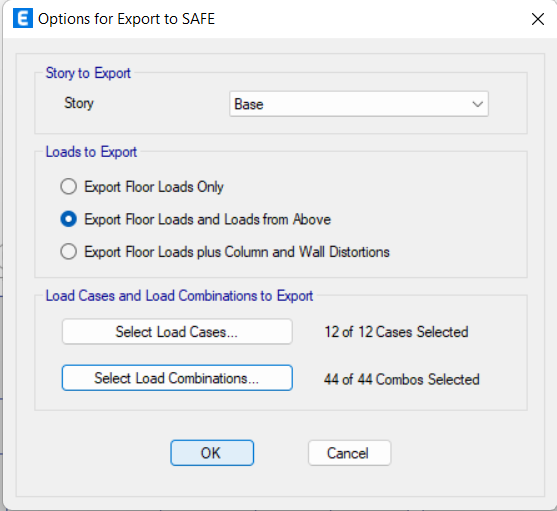The width and height of the screenshot is (557, 511).
Task: Close the Options for Export to SAFE dialog
Action: coord(538,19)
